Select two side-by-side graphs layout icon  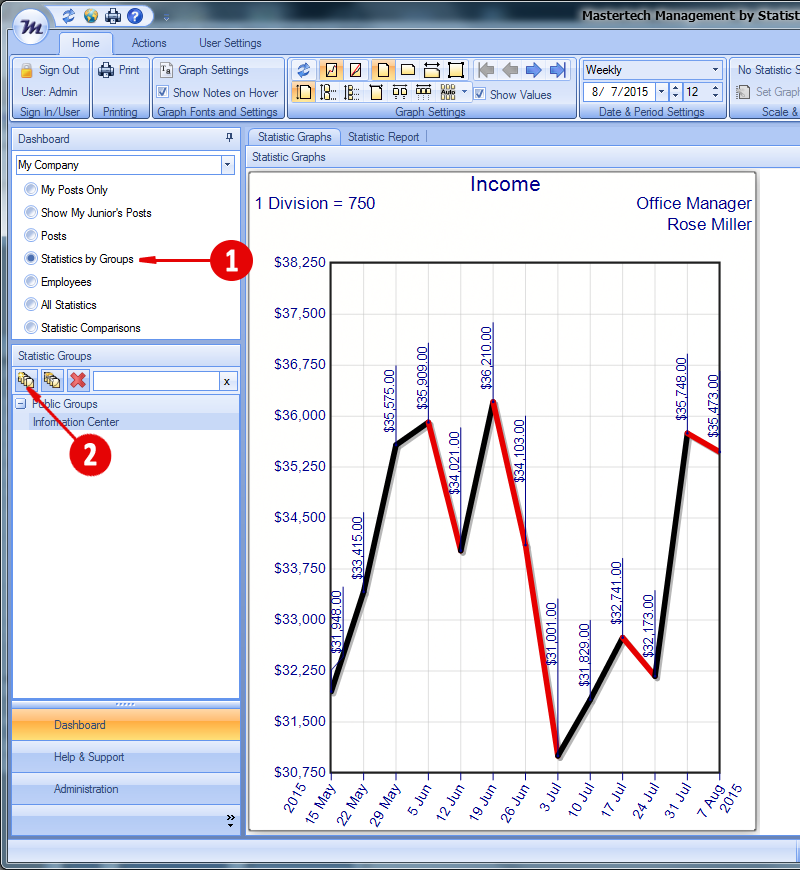399,92
